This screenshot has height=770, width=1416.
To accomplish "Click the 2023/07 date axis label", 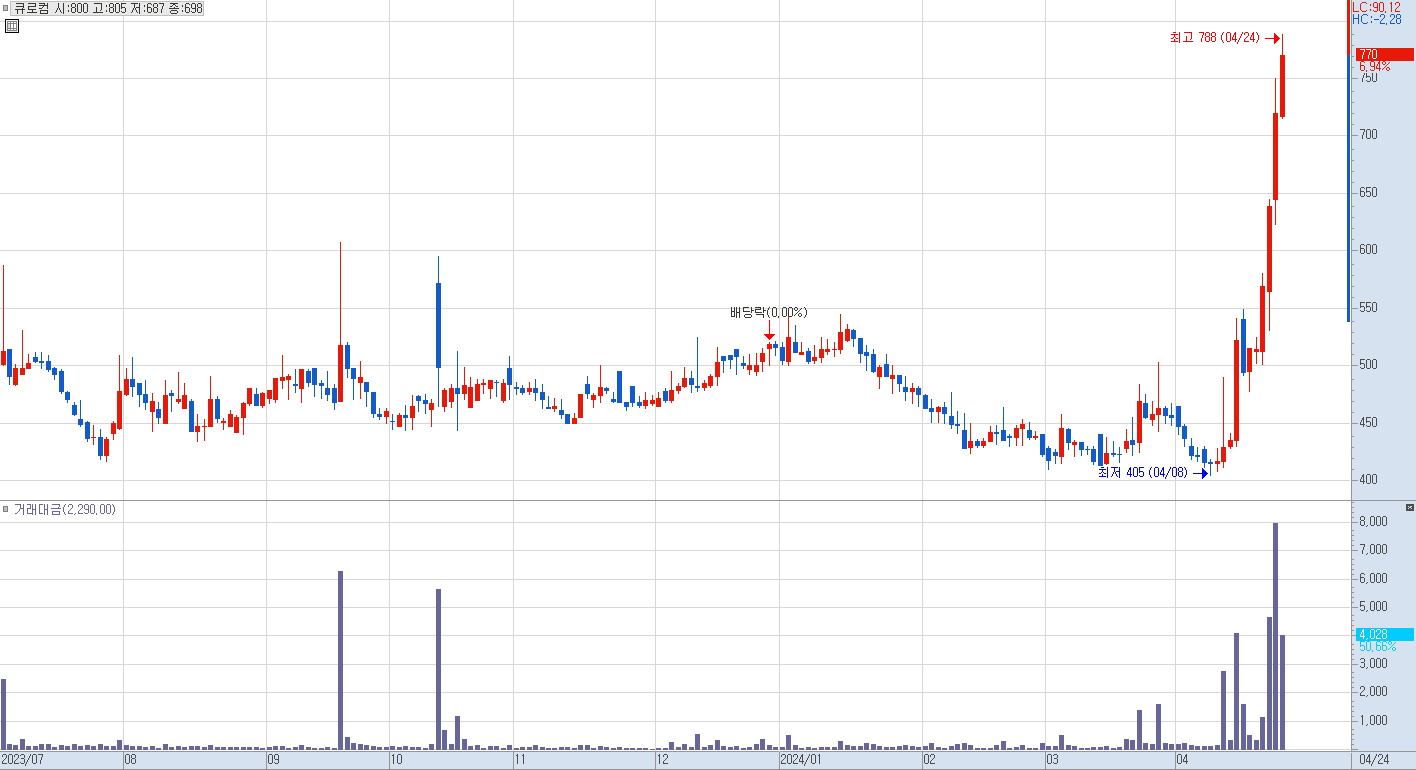I will (22, 760).
